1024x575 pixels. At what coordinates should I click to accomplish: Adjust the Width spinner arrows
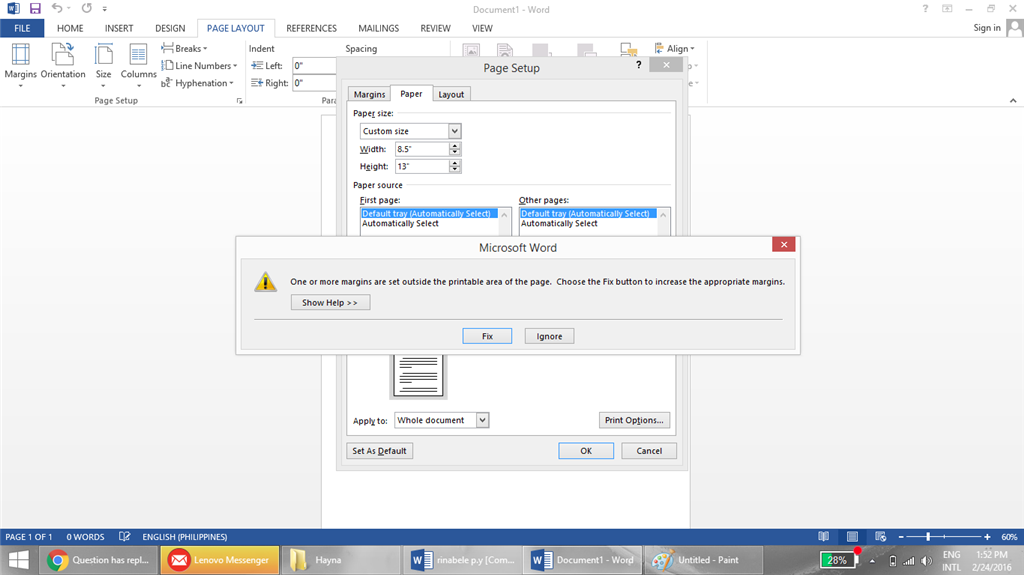pos(455,149)
